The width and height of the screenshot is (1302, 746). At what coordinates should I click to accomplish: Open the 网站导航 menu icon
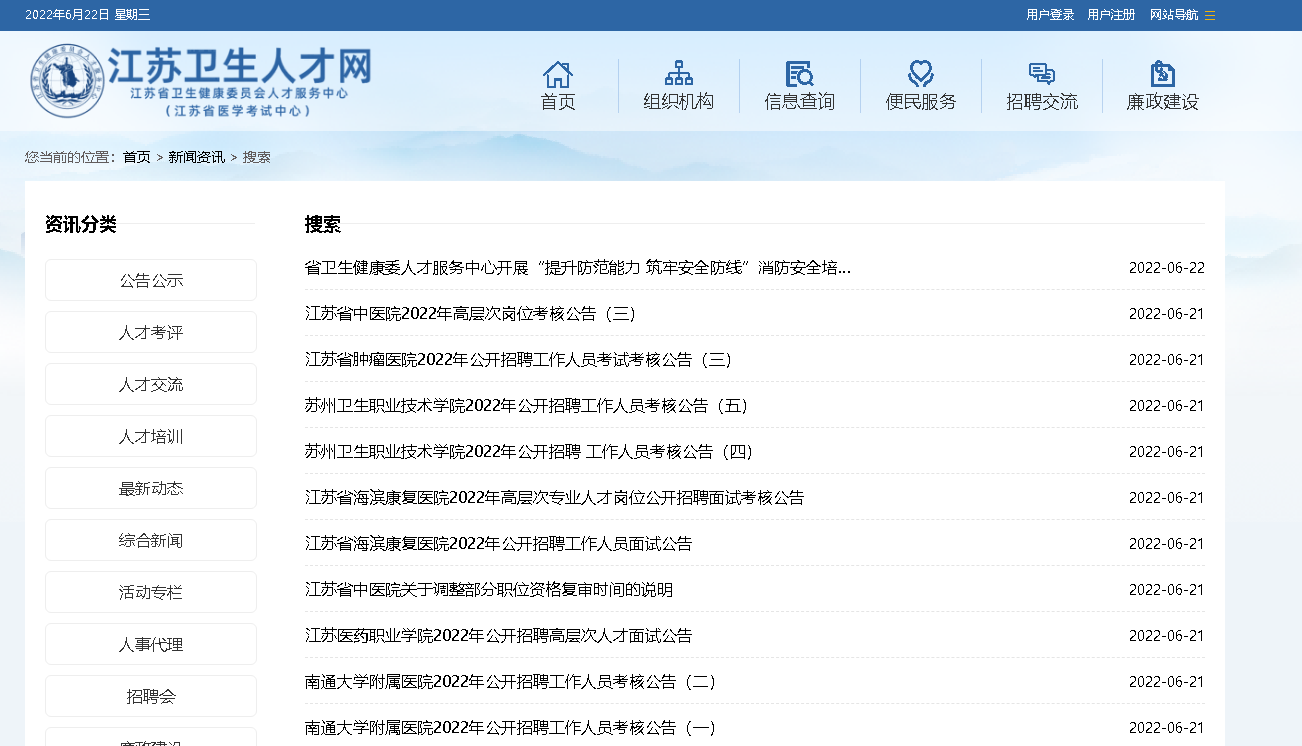pyautogui.click(x=1210, y=15)
